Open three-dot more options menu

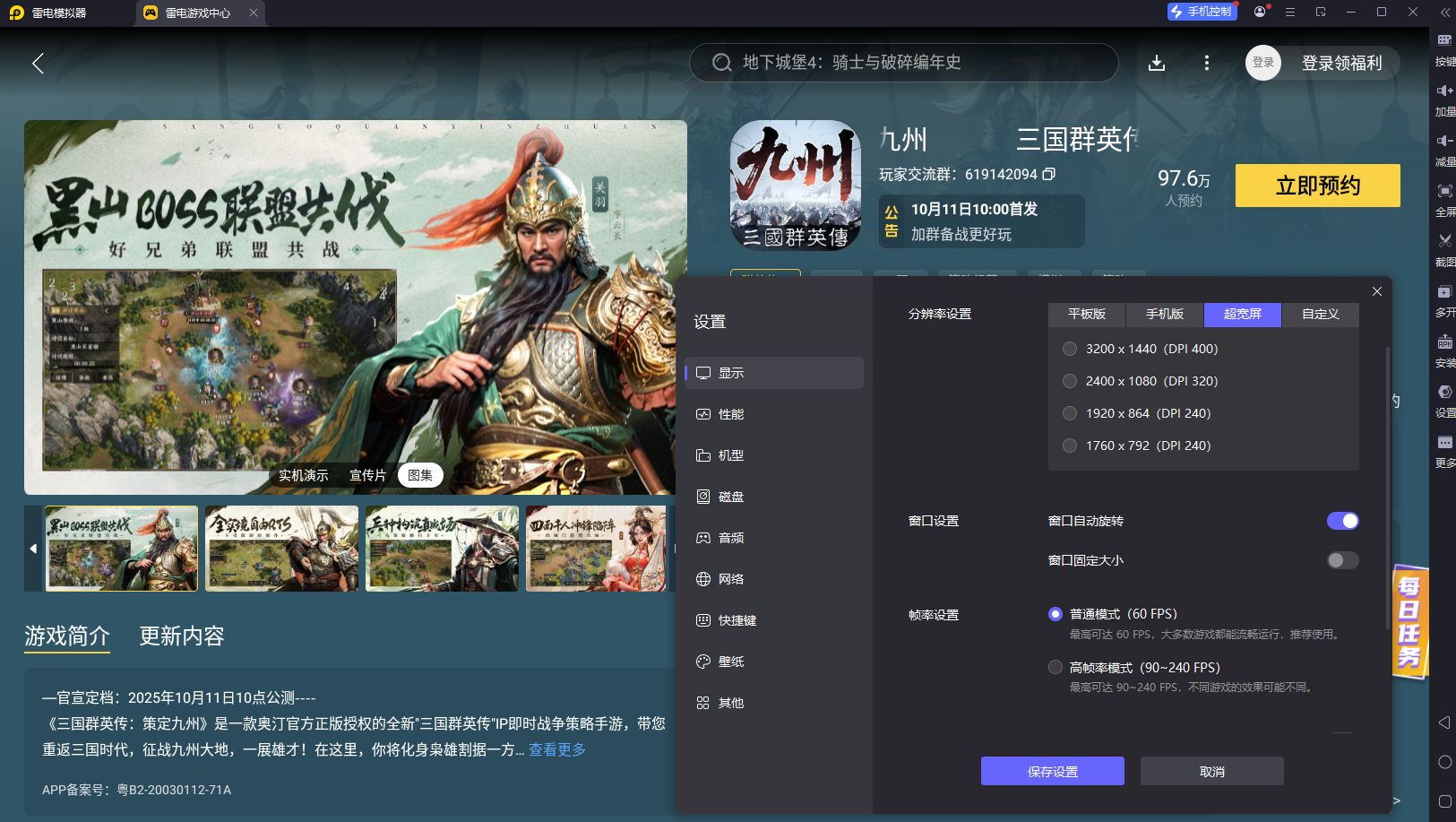coord(1207,63)
